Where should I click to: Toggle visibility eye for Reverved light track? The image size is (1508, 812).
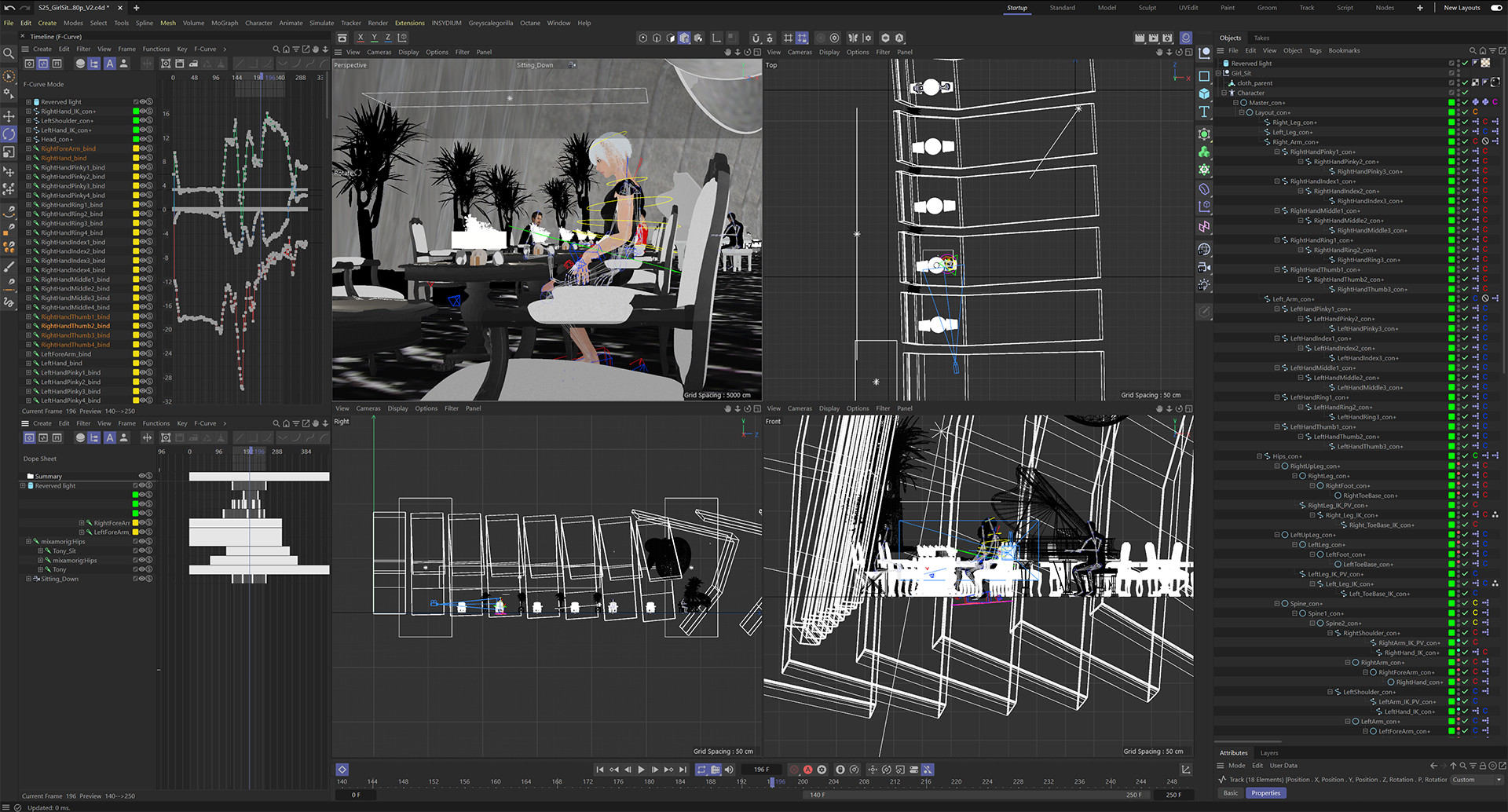pyautogui.click(x=143, y=102)
